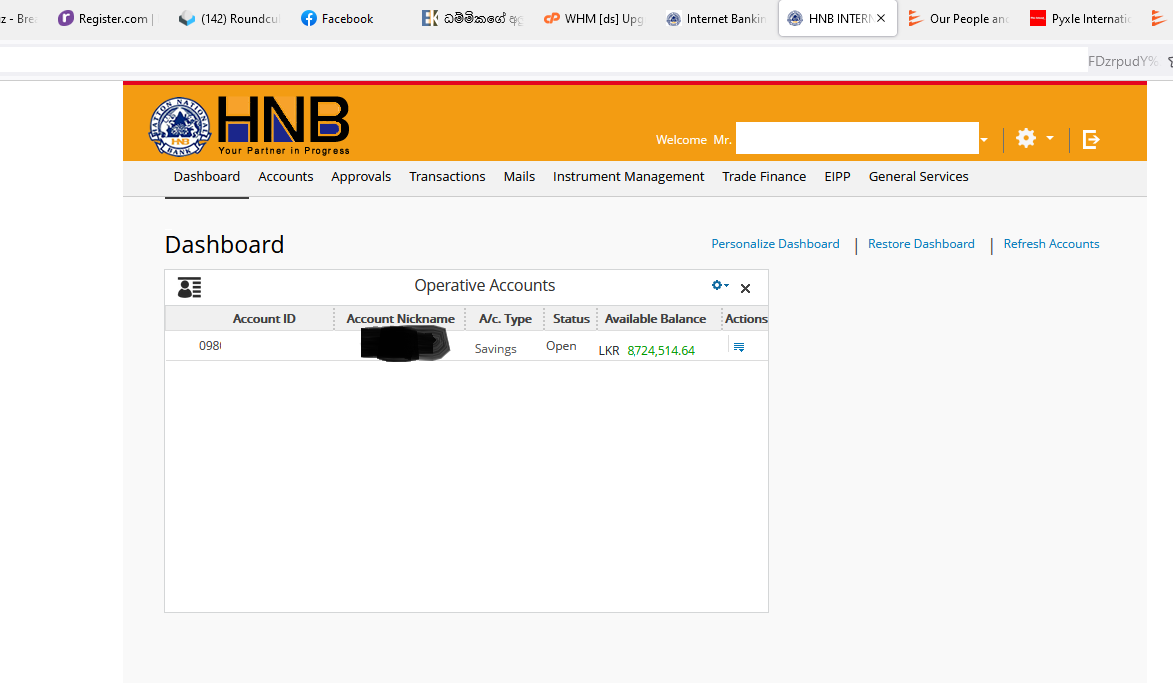1173x683 pixels.
Task: Click the Internet Banking tab favicon
Action: (673, 19)
